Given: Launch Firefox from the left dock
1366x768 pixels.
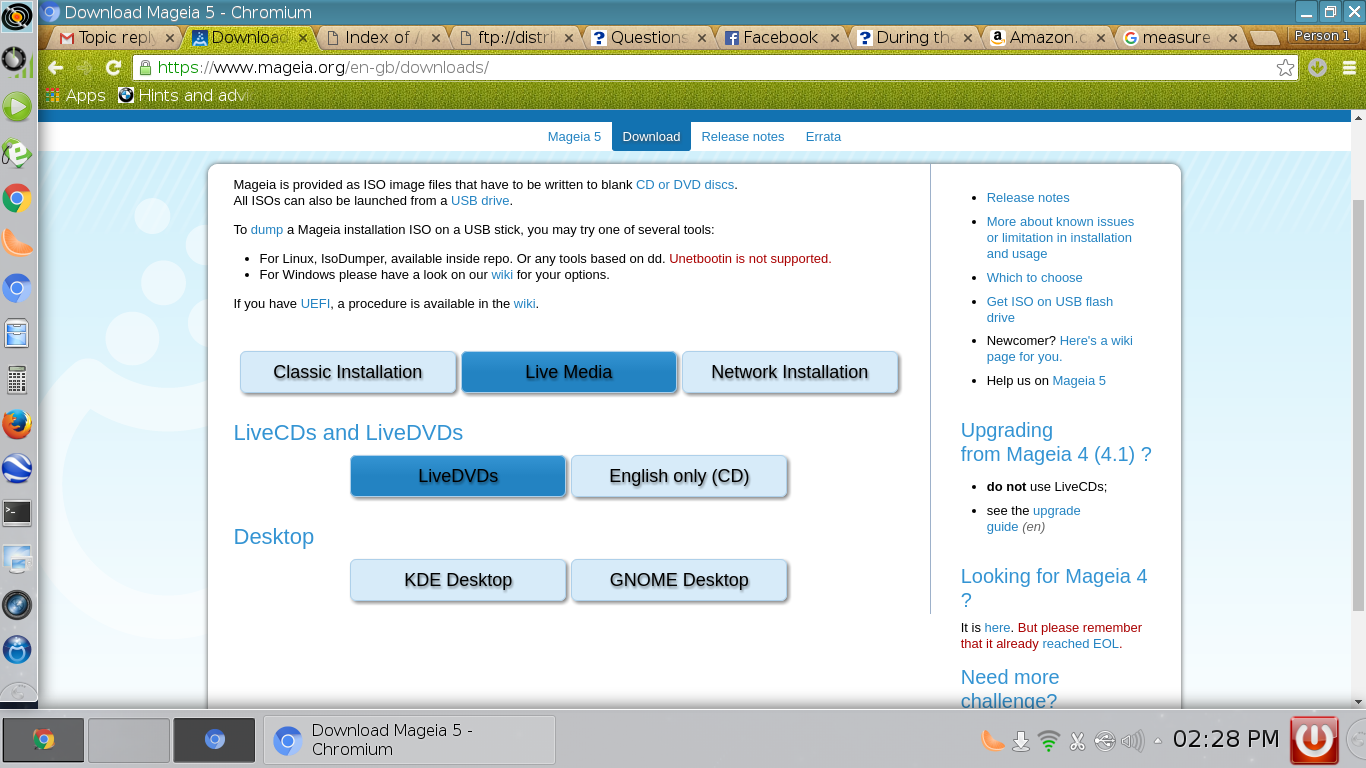Looking at the screenshot, I should (16, 424).
